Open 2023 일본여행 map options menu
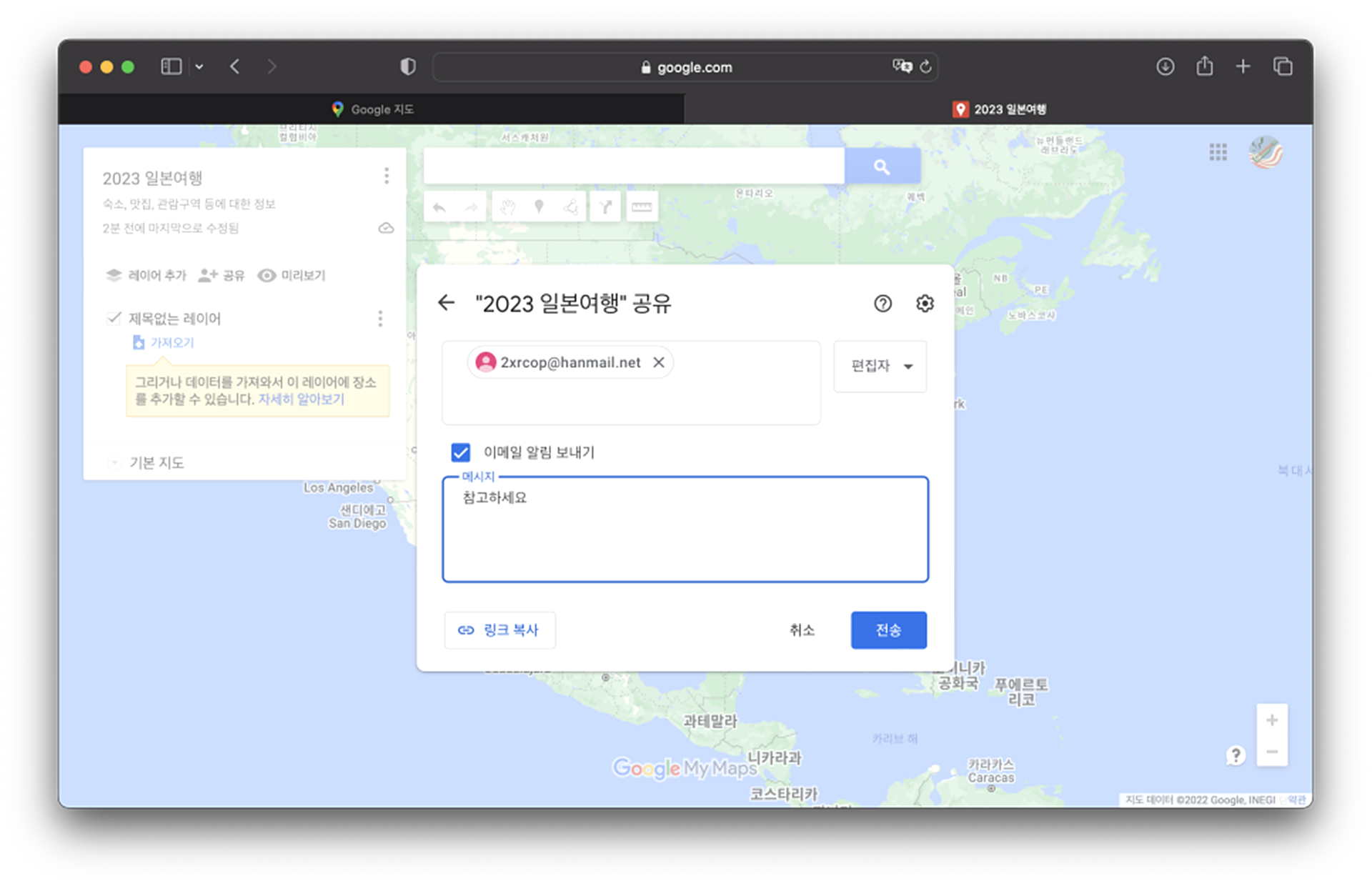 click(387, 176)
